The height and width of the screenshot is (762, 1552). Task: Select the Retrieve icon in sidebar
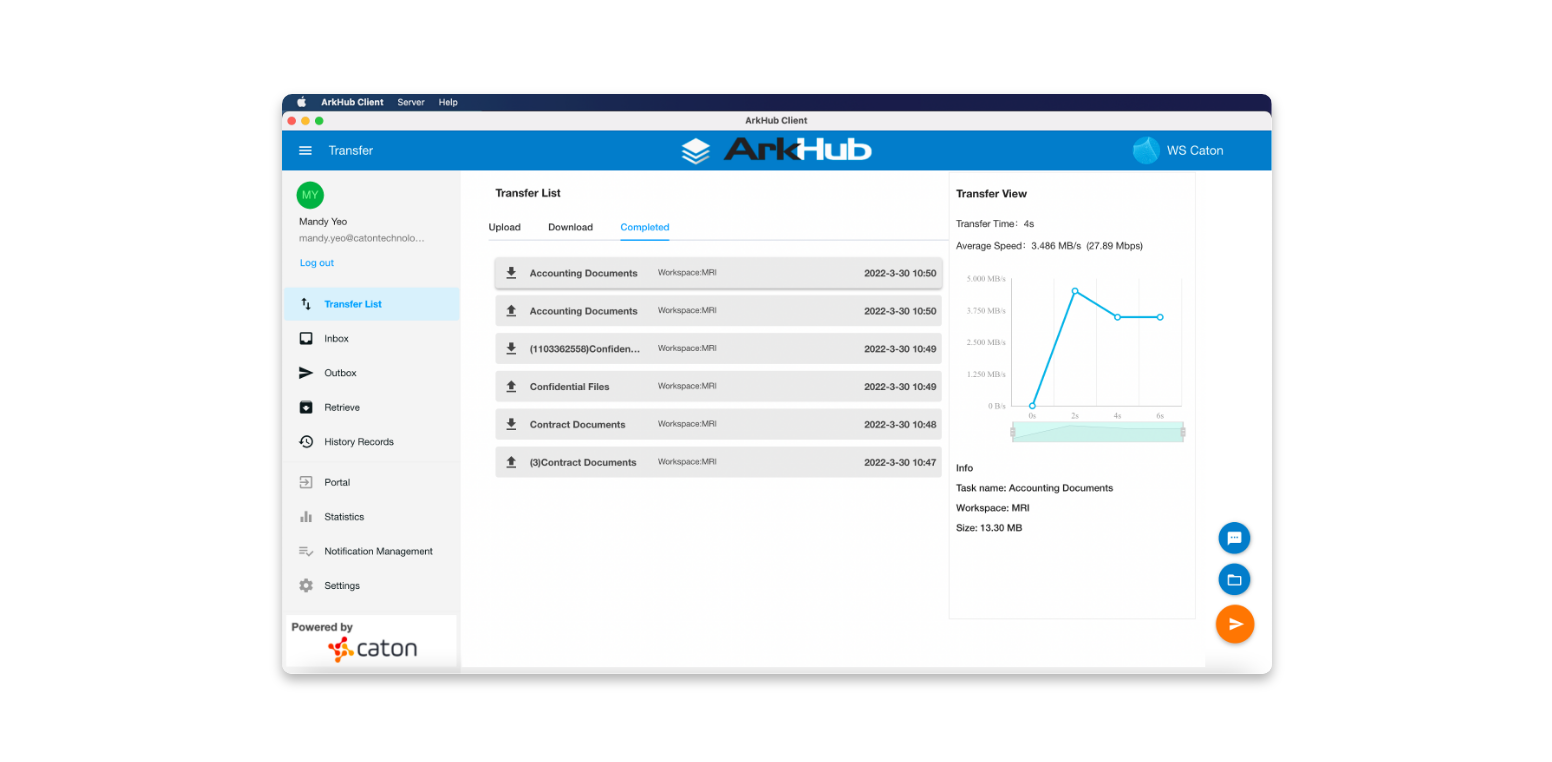[306, 407]
